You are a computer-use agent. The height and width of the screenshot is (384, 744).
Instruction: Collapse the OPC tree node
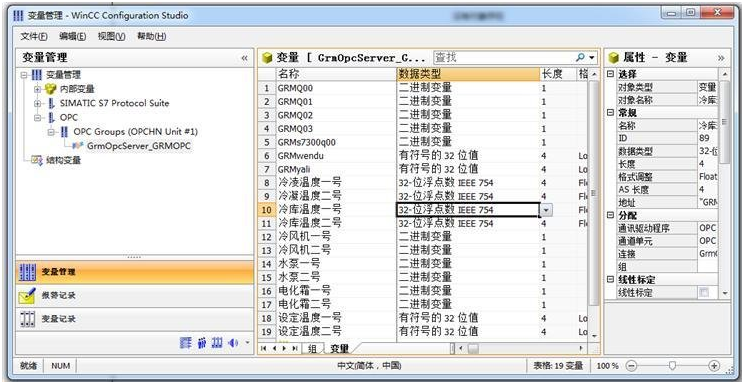click(37, 117)
